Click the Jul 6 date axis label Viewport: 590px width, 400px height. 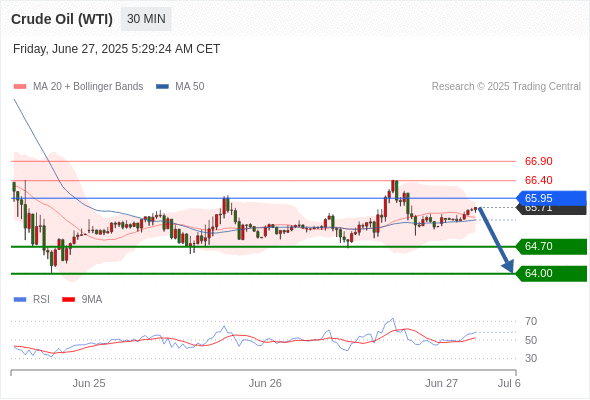(509, 383)
